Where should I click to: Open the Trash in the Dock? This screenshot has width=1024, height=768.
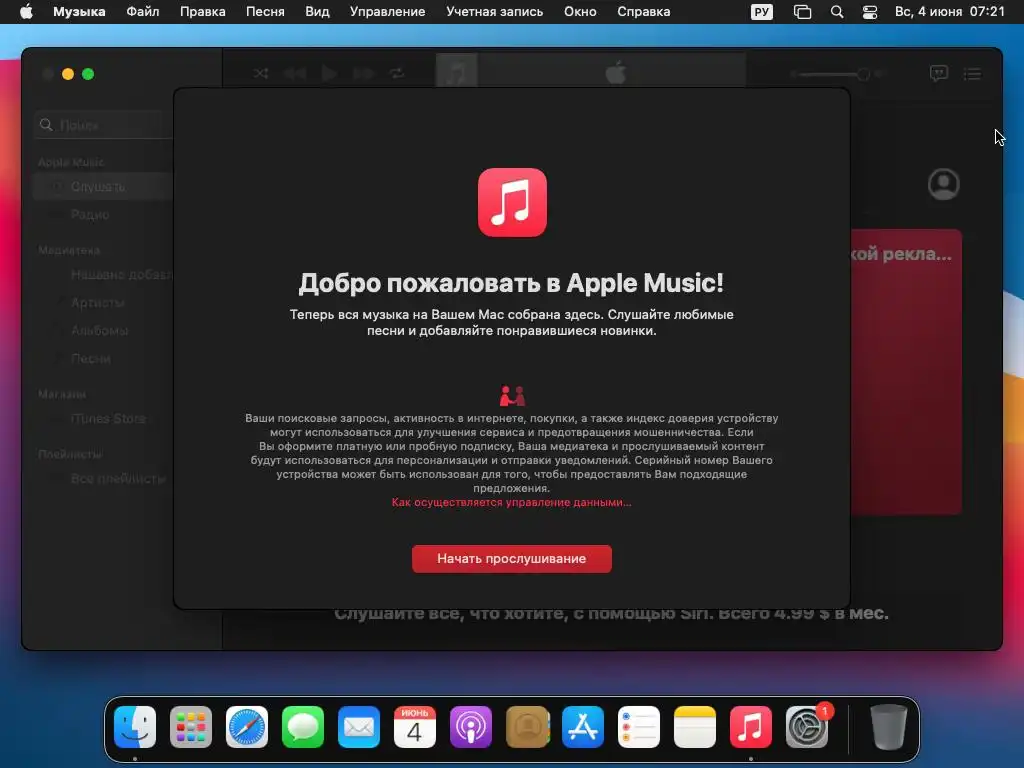click(889, 727)
